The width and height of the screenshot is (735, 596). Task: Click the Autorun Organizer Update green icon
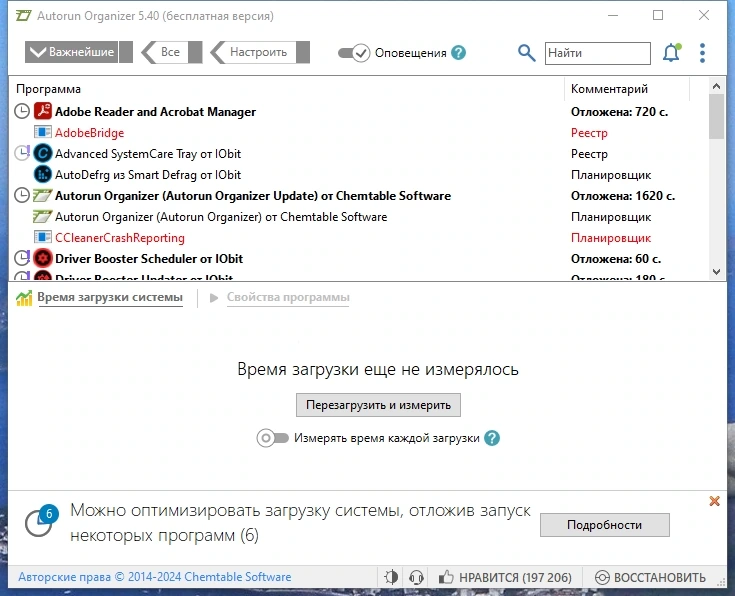pyautogui.click(x=42, y=195)
